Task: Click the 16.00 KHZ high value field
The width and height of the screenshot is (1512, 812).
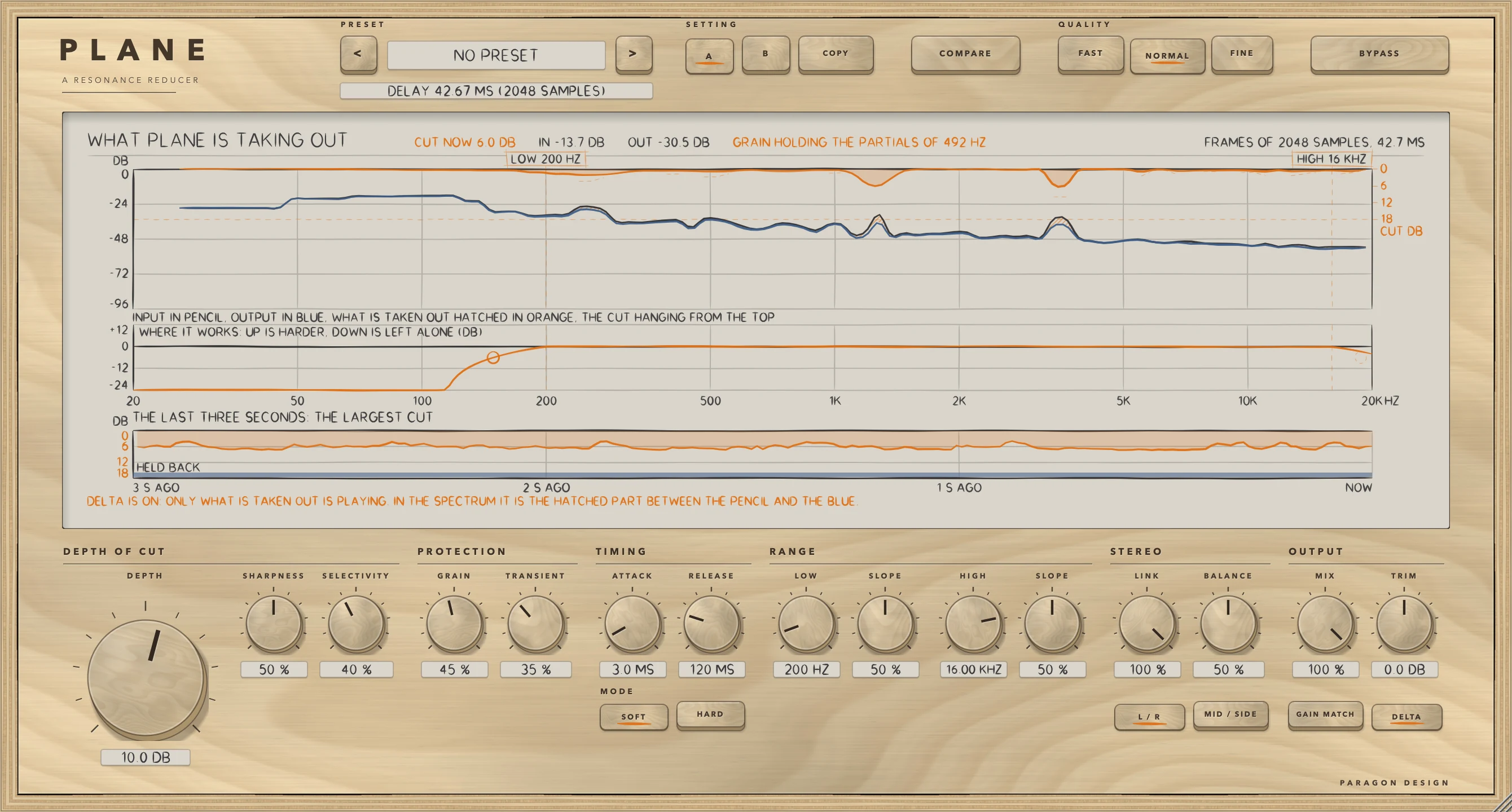Action: click(974, 669)
